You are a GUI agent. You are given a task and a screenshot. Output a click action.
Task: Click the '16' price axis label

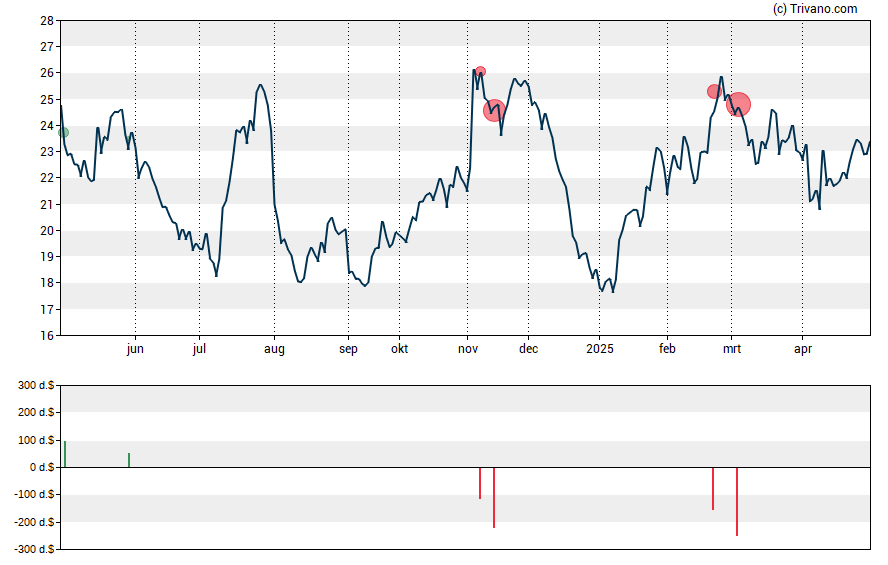coord(47,336)
